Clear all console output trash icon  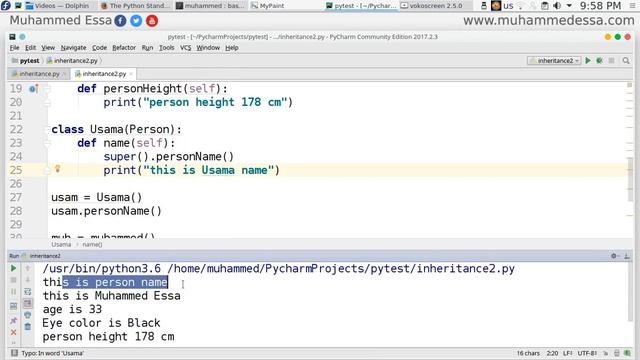click(x=27, y=327)
